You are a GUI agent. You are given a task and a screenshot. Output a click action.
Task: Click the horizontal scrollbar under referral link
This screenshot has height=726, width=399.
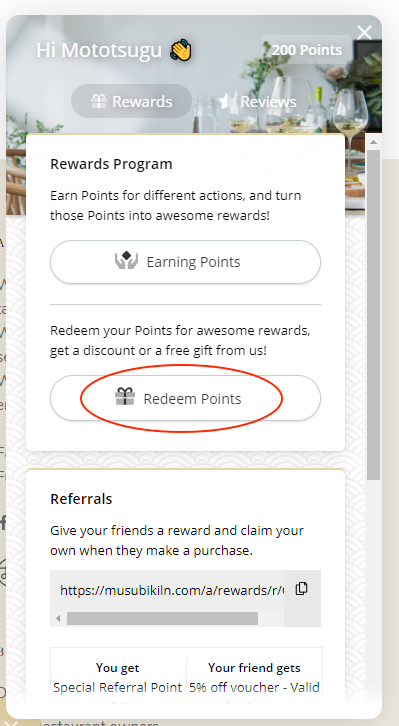click(x=162, y=619)
